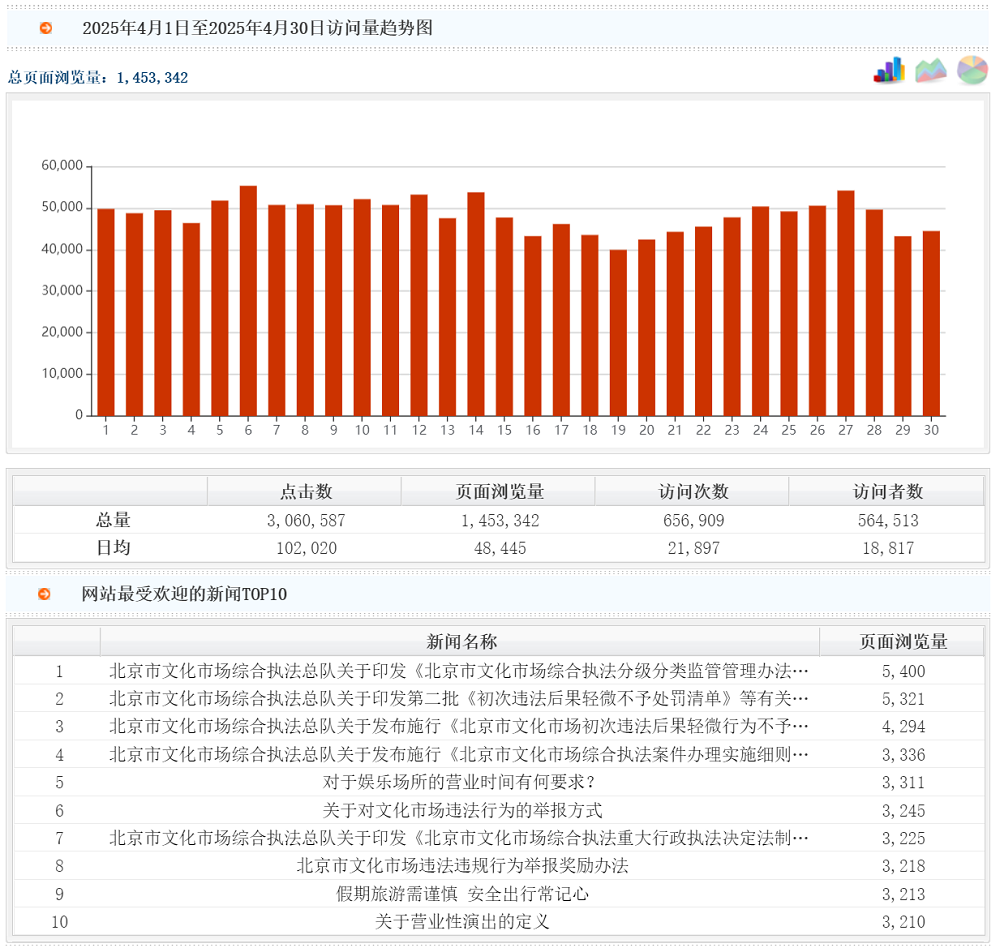Click daily average hits 102,020

(x=306, y=548)
